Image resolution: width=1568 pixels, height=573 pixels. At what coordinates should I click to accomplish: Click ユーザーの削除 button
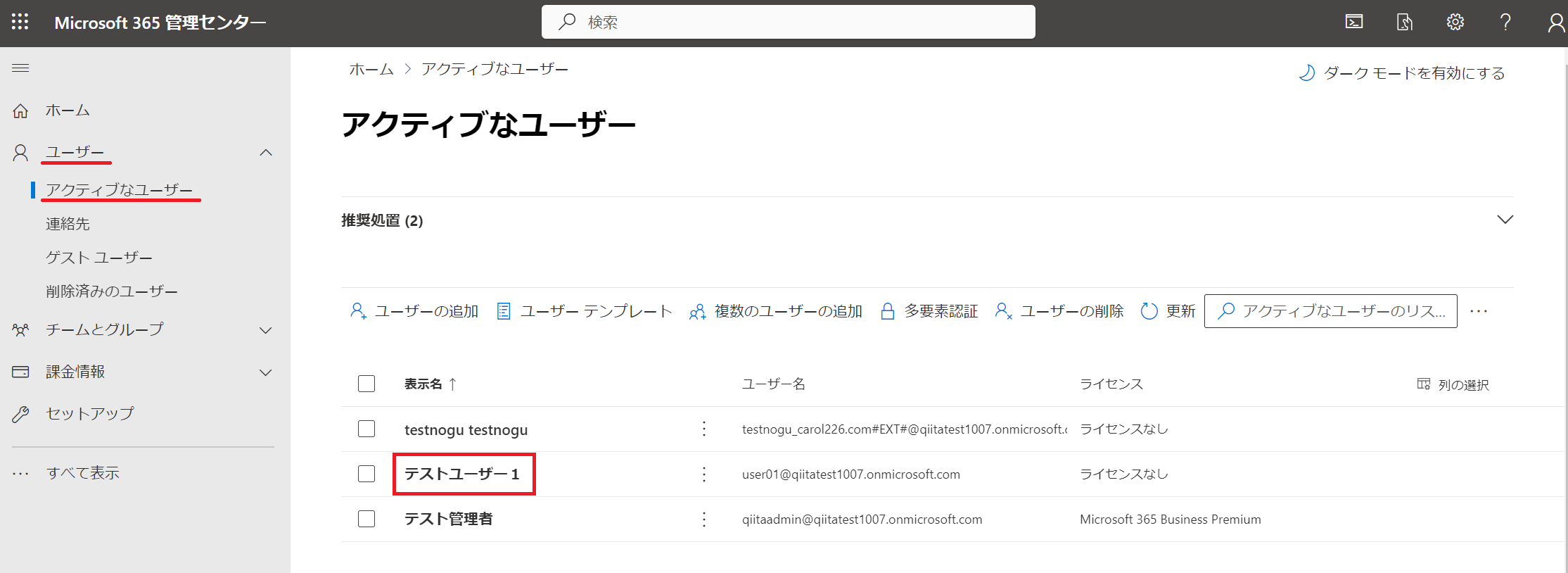click(1059, 311)
